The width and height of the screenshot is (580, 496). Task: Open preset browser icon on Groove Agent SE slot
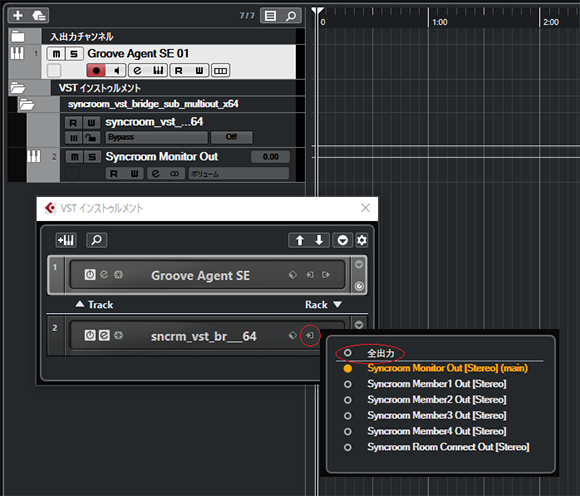tap(293, 274)
